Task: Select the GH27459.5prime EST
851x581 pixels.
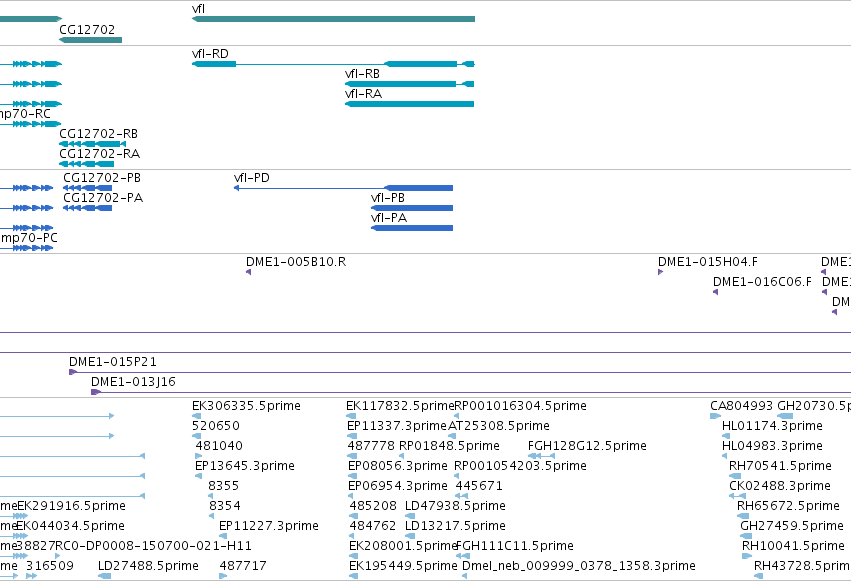Action: (746, 537)
